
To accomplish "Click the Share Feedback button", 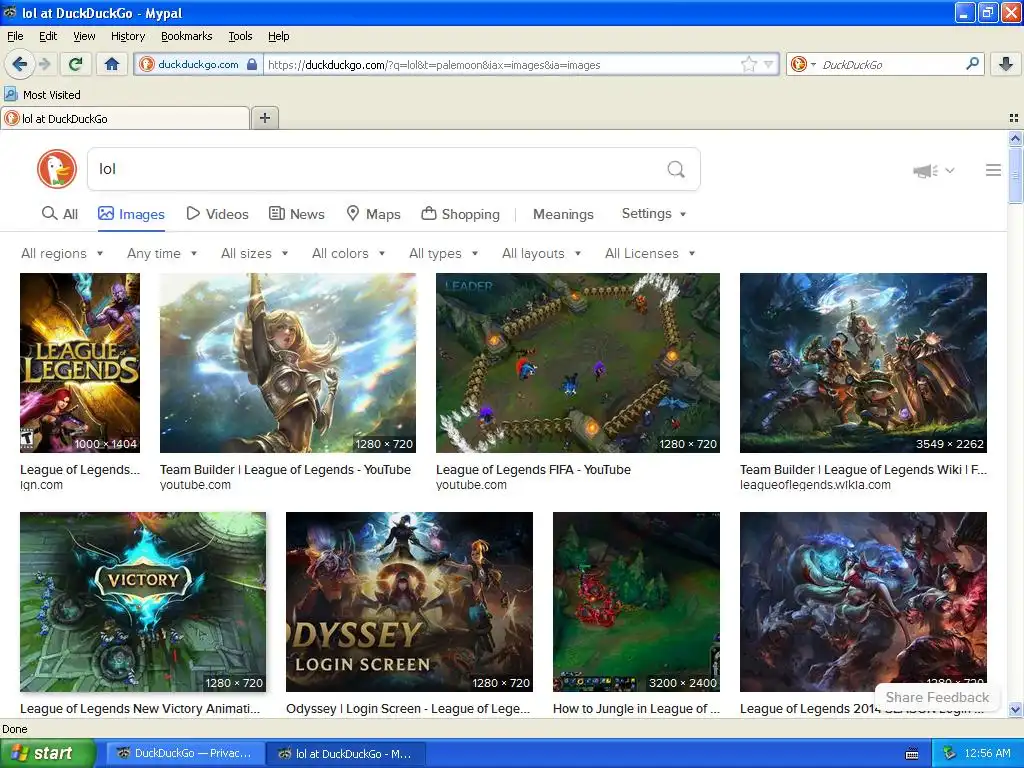I will 937,697.
